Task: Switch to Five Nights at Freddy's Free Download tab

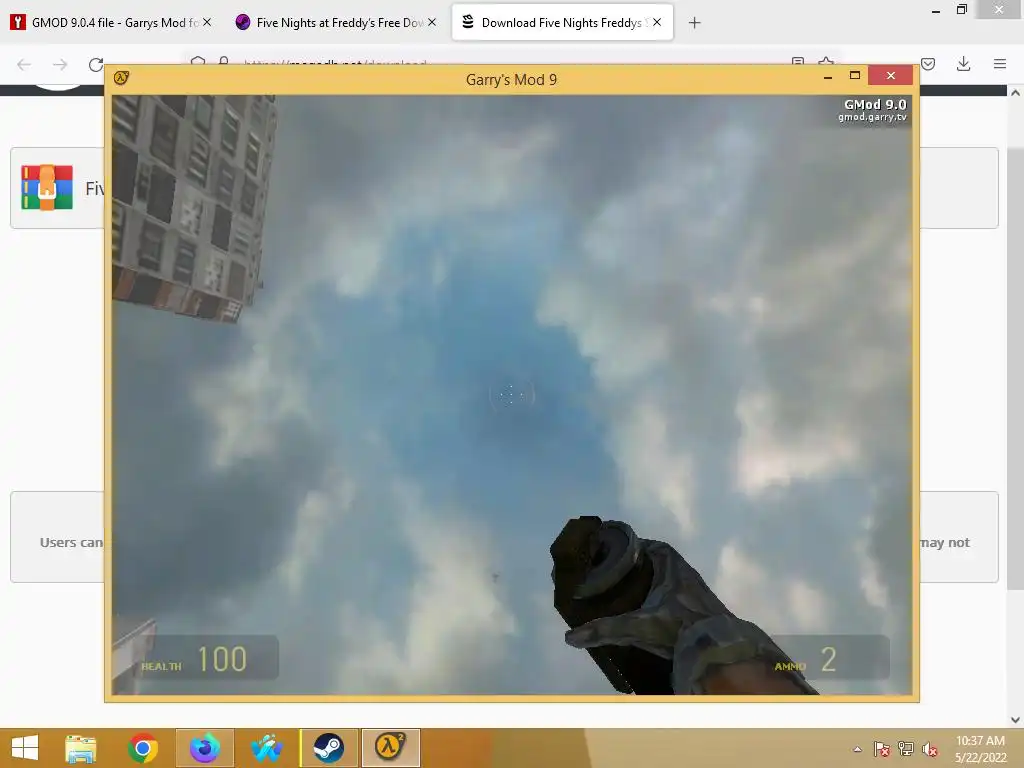Action: [x=336, y=22]
